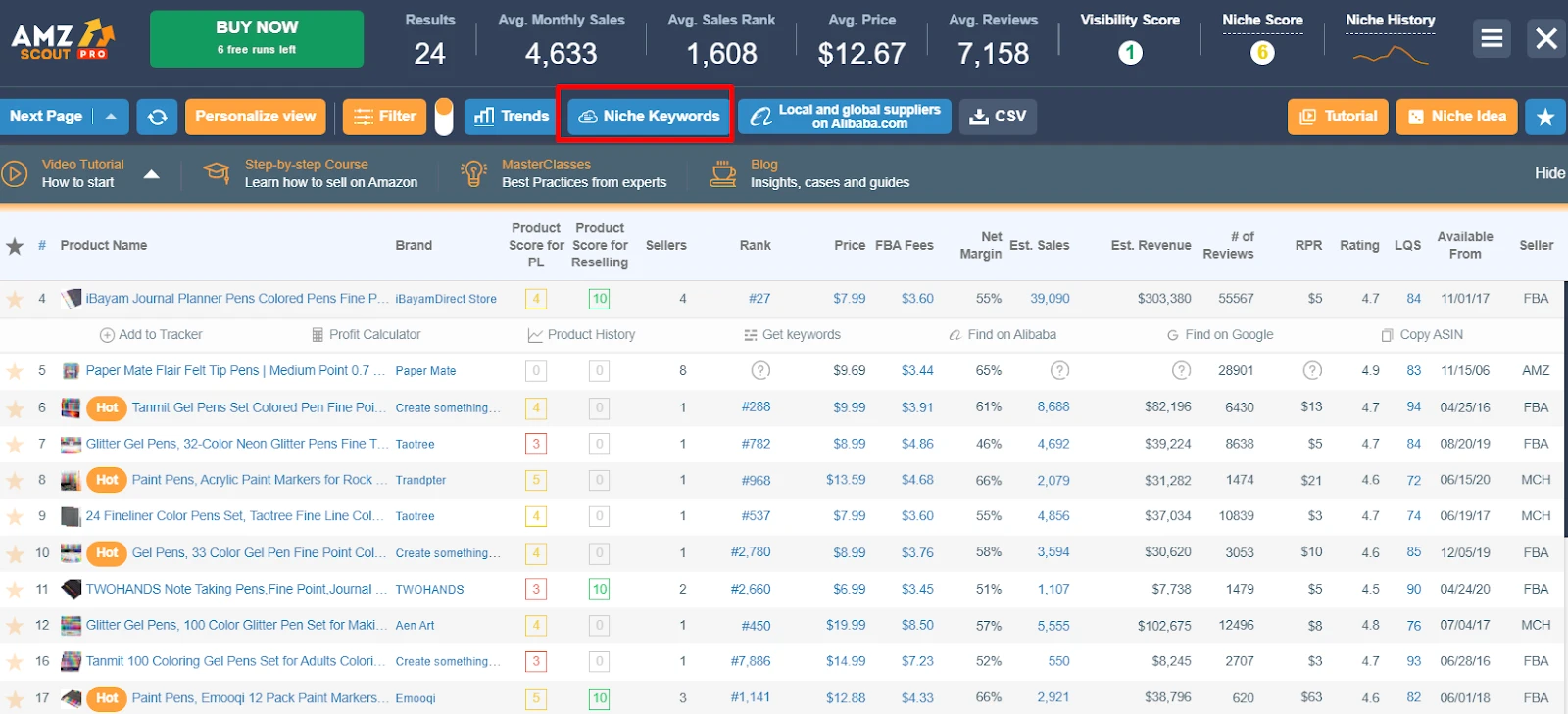
Task: Star the Glitter Gel Pens 32-Color row
Action: [15, 444]
